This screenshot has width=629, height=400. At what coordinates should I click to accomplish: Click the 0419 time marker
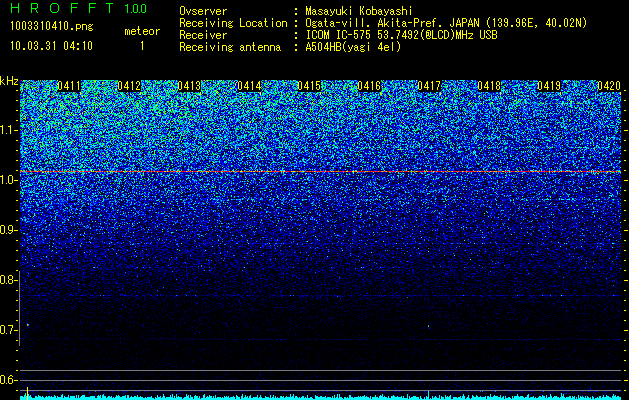tap(549, 86)
